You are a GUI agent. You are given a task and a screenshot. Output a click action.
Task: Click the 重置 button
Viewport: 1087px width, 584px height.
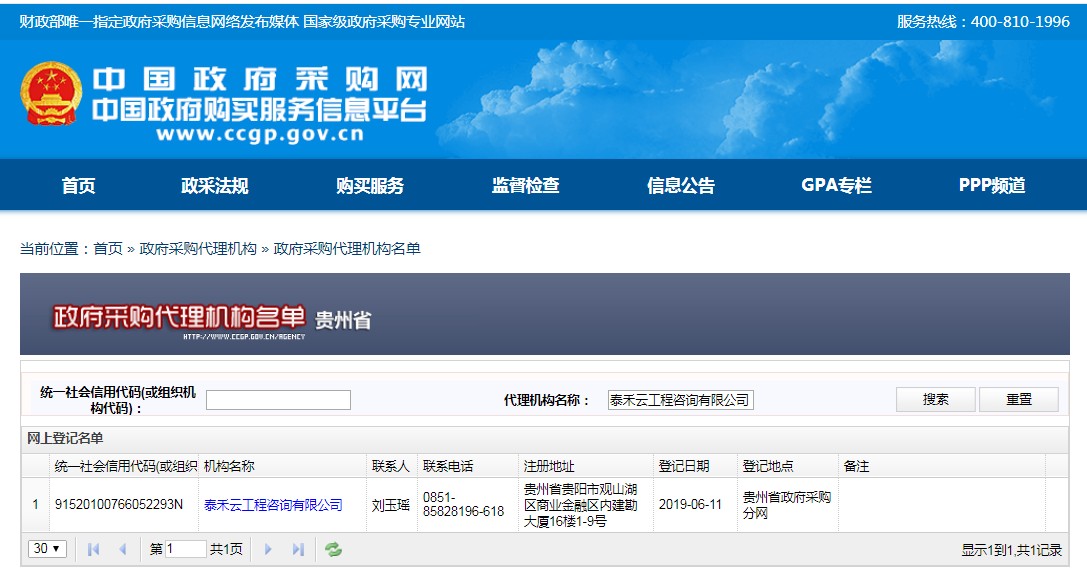coord(1019,400)
